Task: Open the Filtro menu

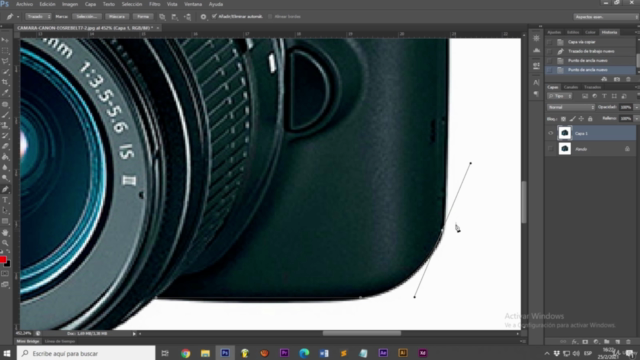Action: pos(155,4)
